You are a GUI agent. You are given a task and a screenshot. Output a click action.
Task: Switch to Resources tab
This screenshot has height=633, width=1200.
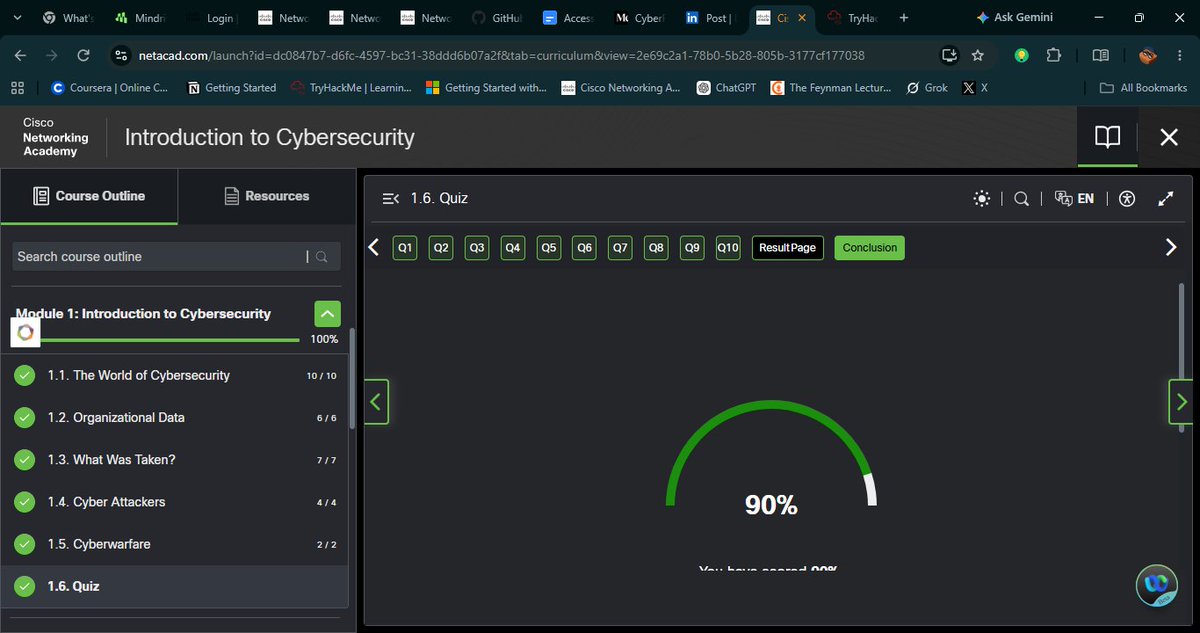pyautogui.click(x=267, y=196)
